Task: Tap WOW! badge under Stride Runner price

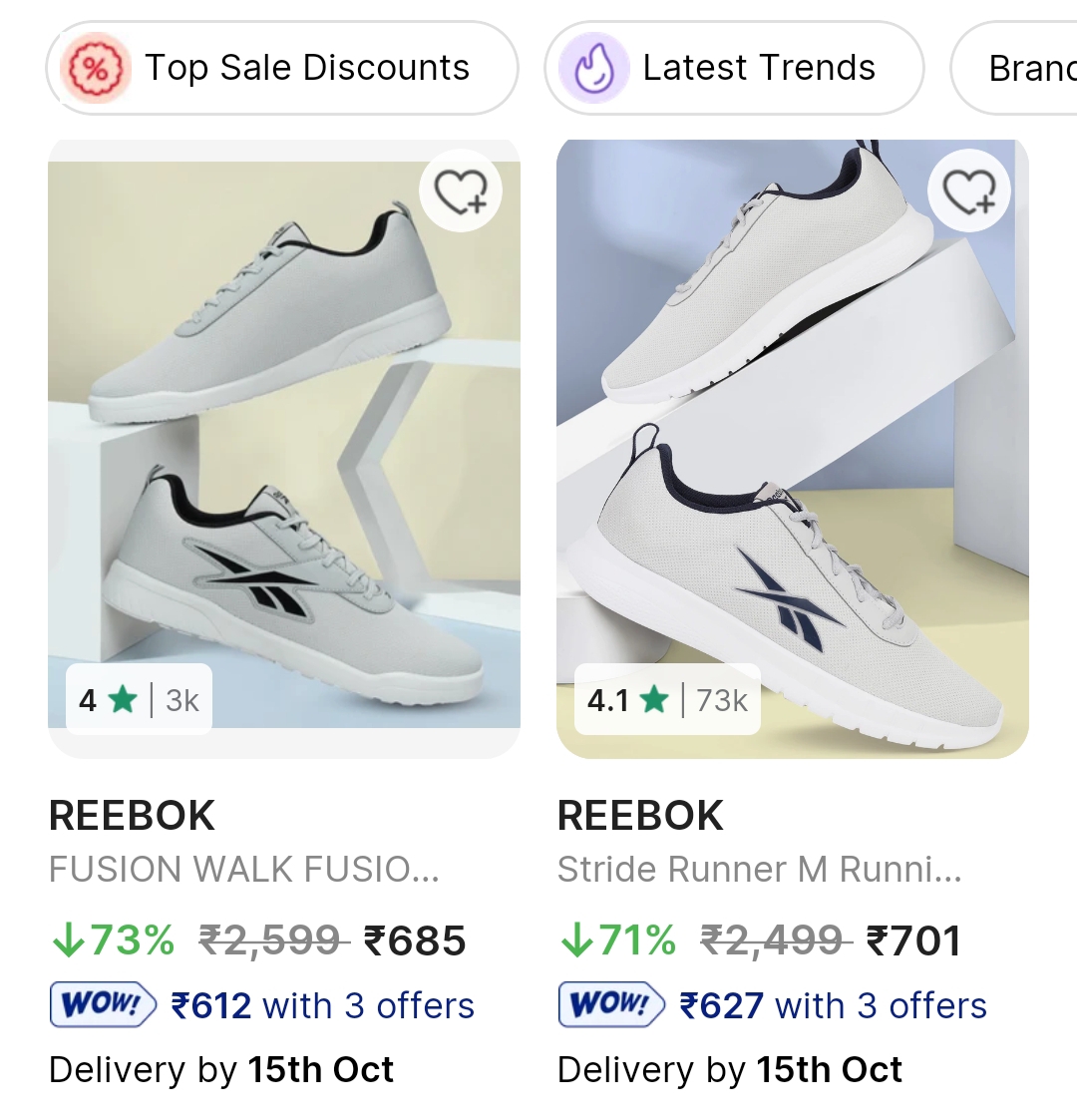Action: pos(610,1004)
